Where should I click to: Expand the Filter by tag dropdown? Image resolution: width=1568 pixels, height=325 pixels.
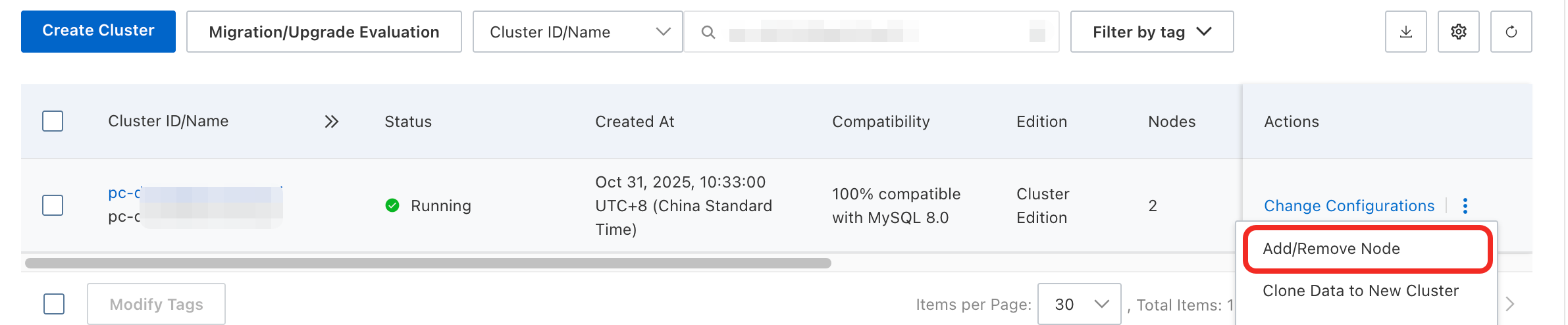[x=1151, y=32]
